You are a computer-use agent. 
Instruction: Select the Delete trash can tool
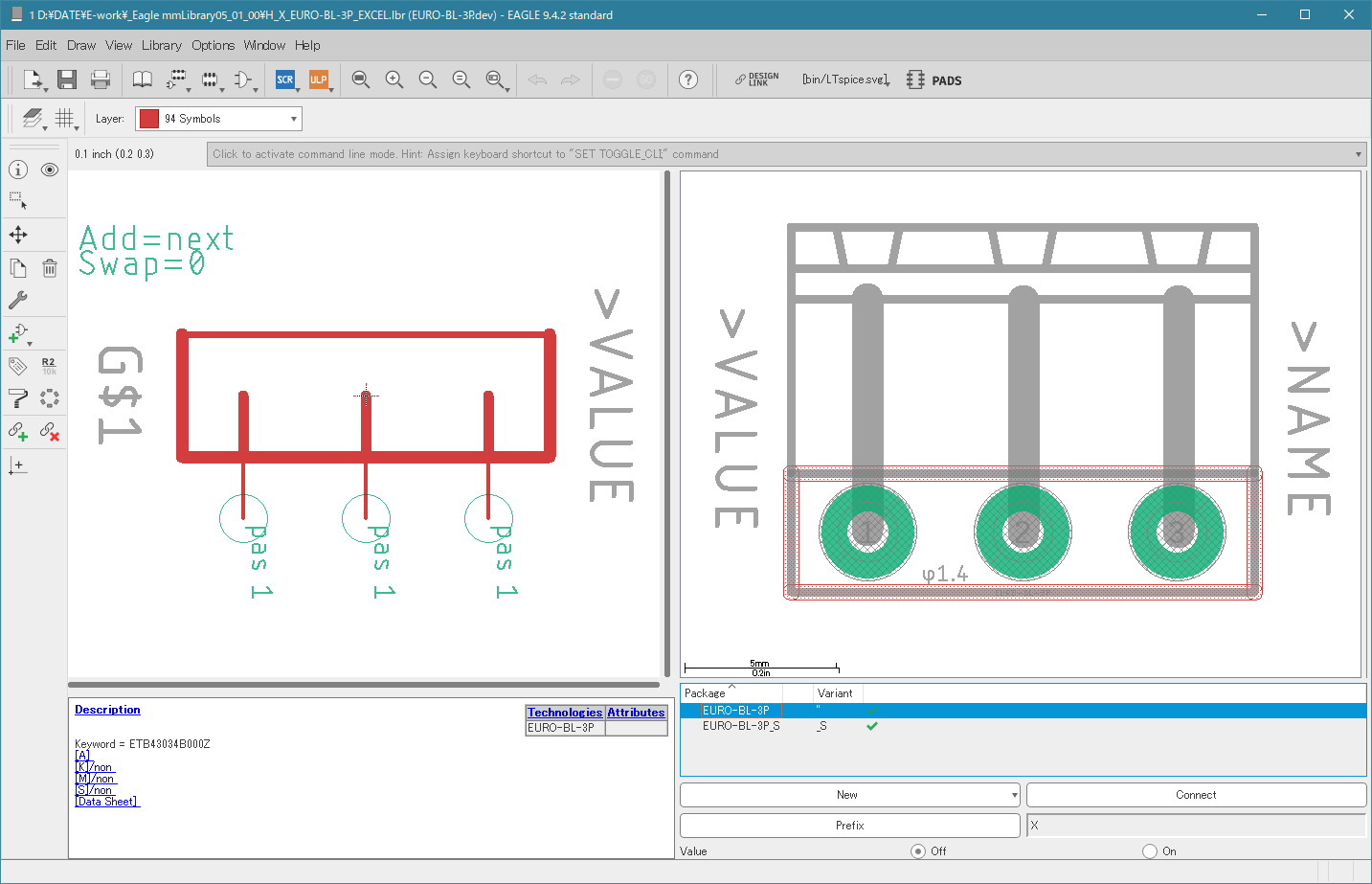coord(50,268)
